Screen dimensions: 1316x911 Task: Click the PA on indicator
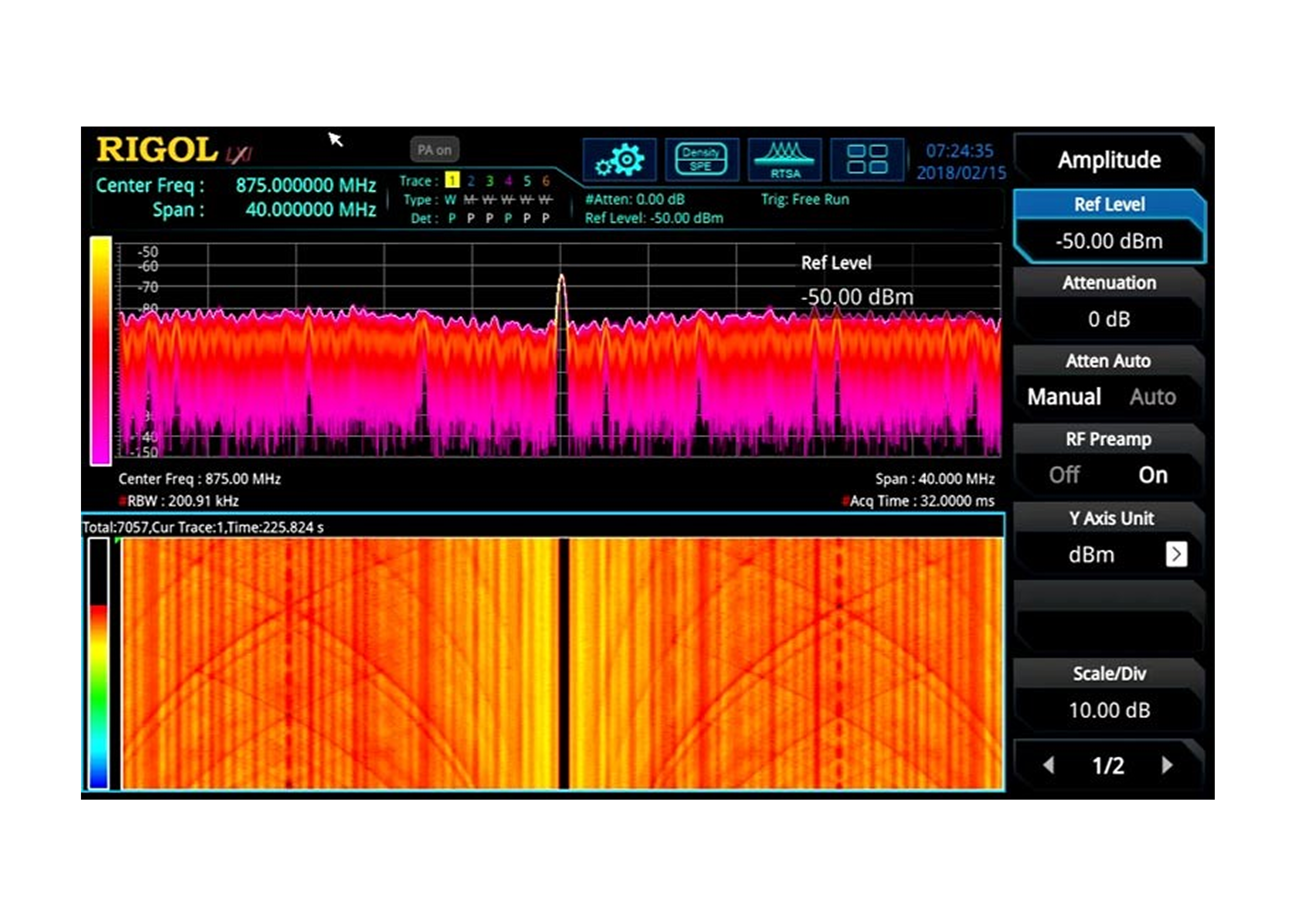click(434, 150)
